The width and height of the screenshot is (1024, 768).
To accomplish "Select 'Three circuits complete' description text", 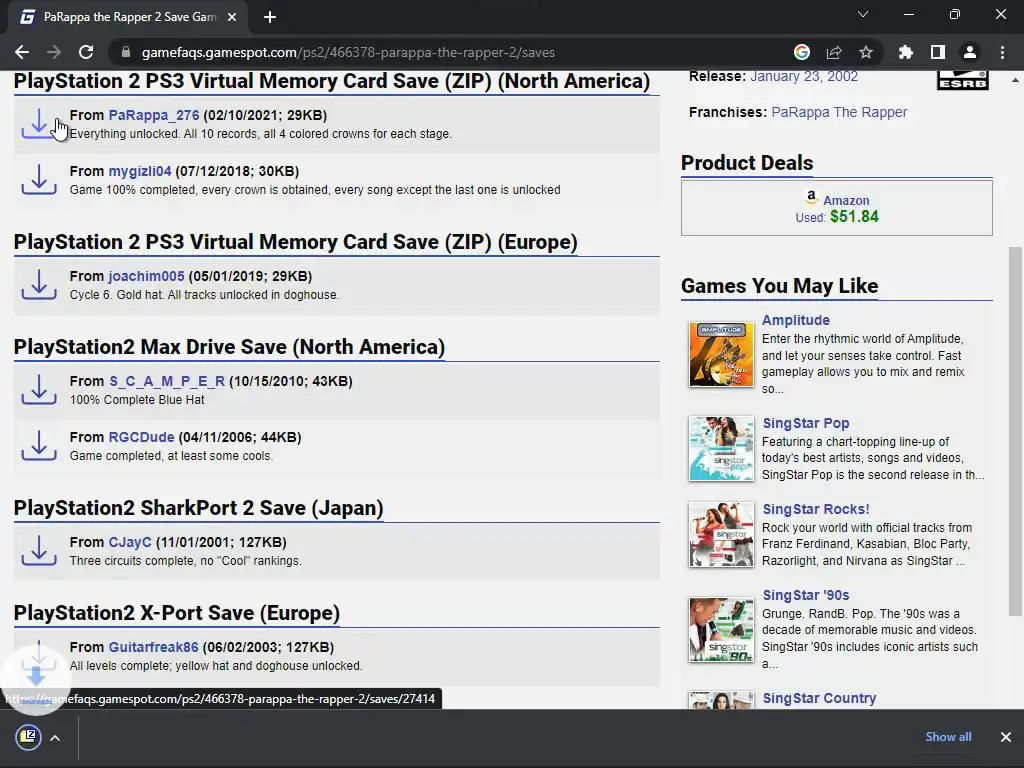I will 185,561.
